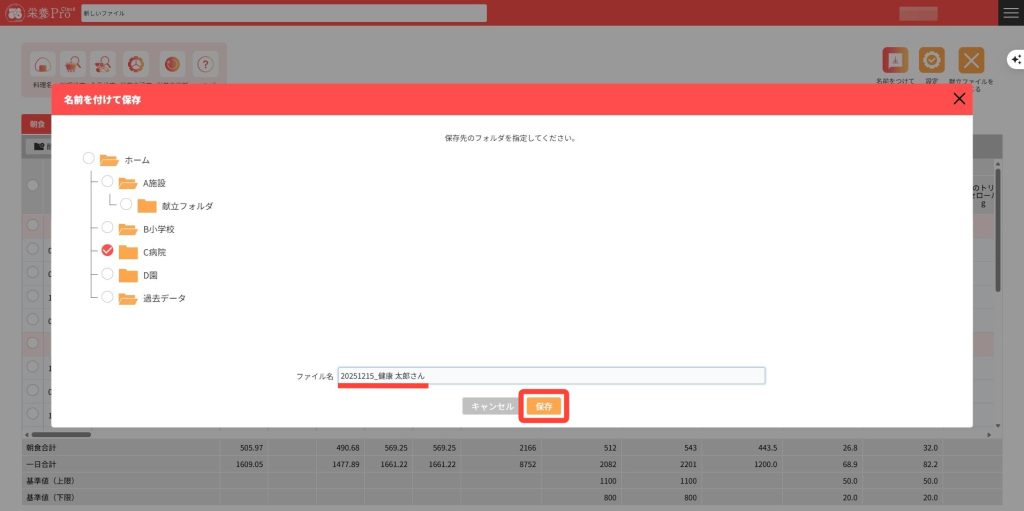Uncheck the selected C病院 radio button
This screenshot has width=1024, height=511.
pos(107,251)
